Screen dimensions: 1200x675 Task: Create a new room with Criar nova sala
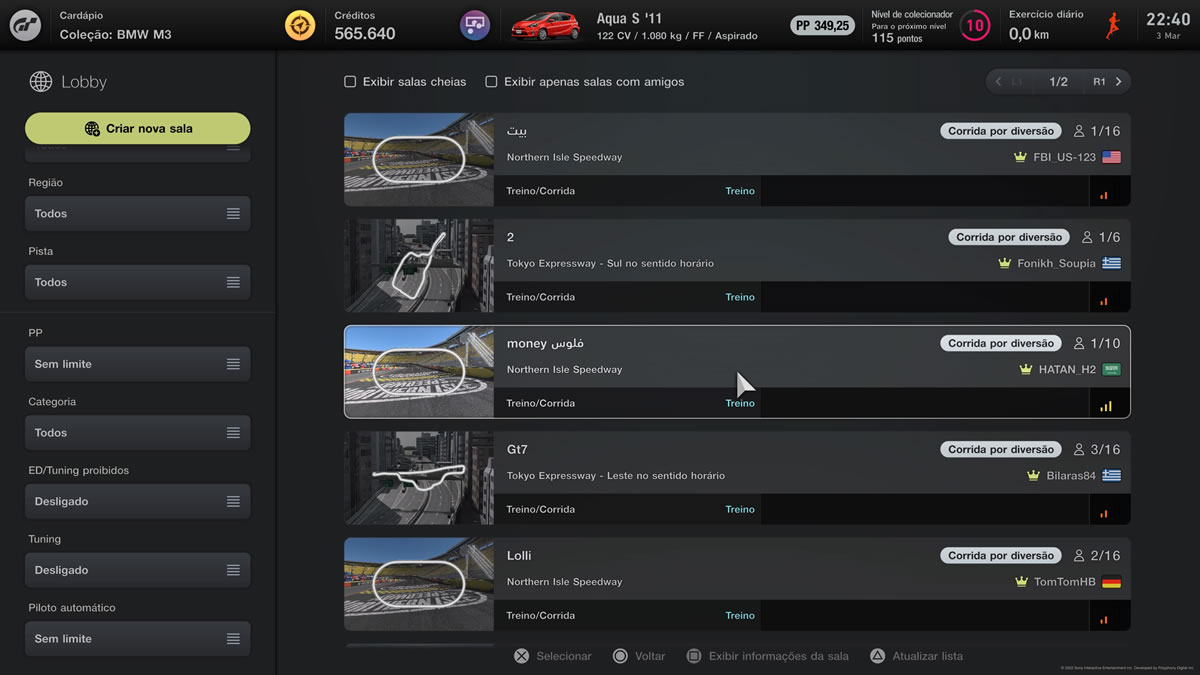pos(138,128)
